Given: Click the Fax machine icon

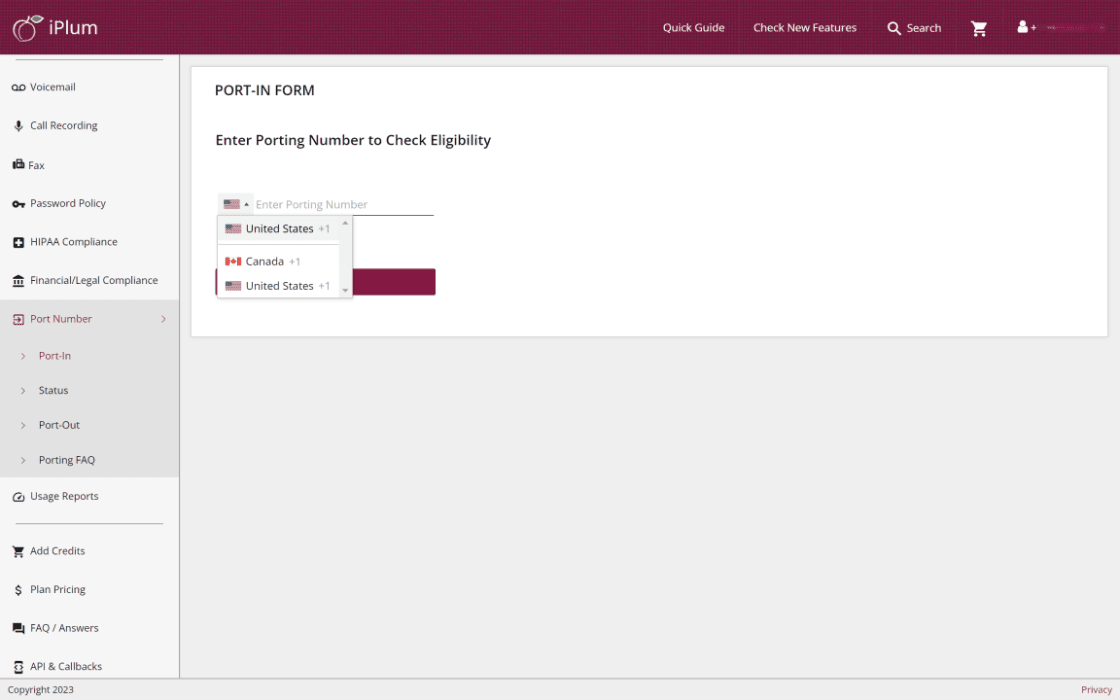Looking at the screenshot, I should [x=18, y=165].
